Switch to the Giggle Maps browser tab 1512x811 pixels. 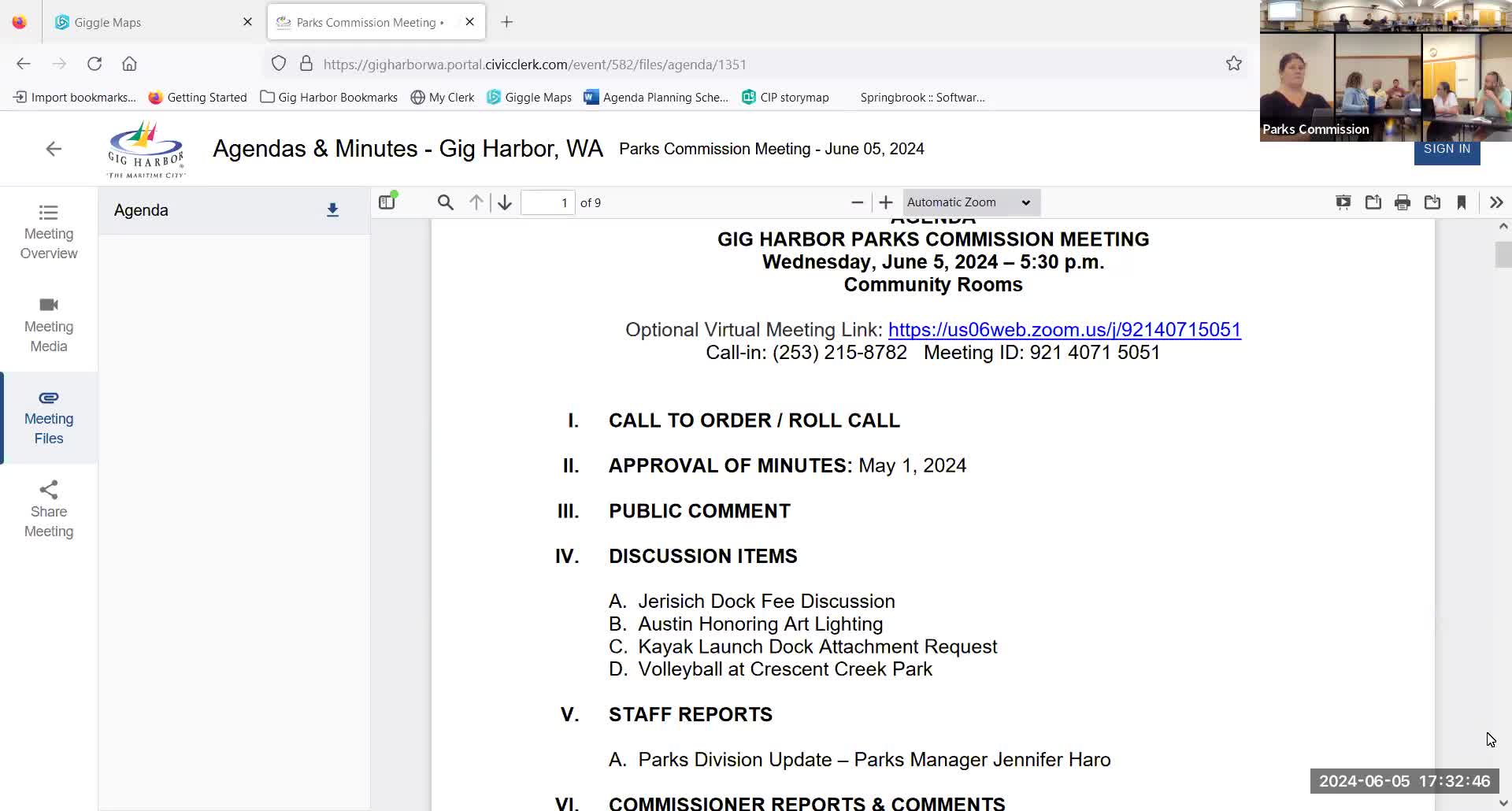click(142, 22)
